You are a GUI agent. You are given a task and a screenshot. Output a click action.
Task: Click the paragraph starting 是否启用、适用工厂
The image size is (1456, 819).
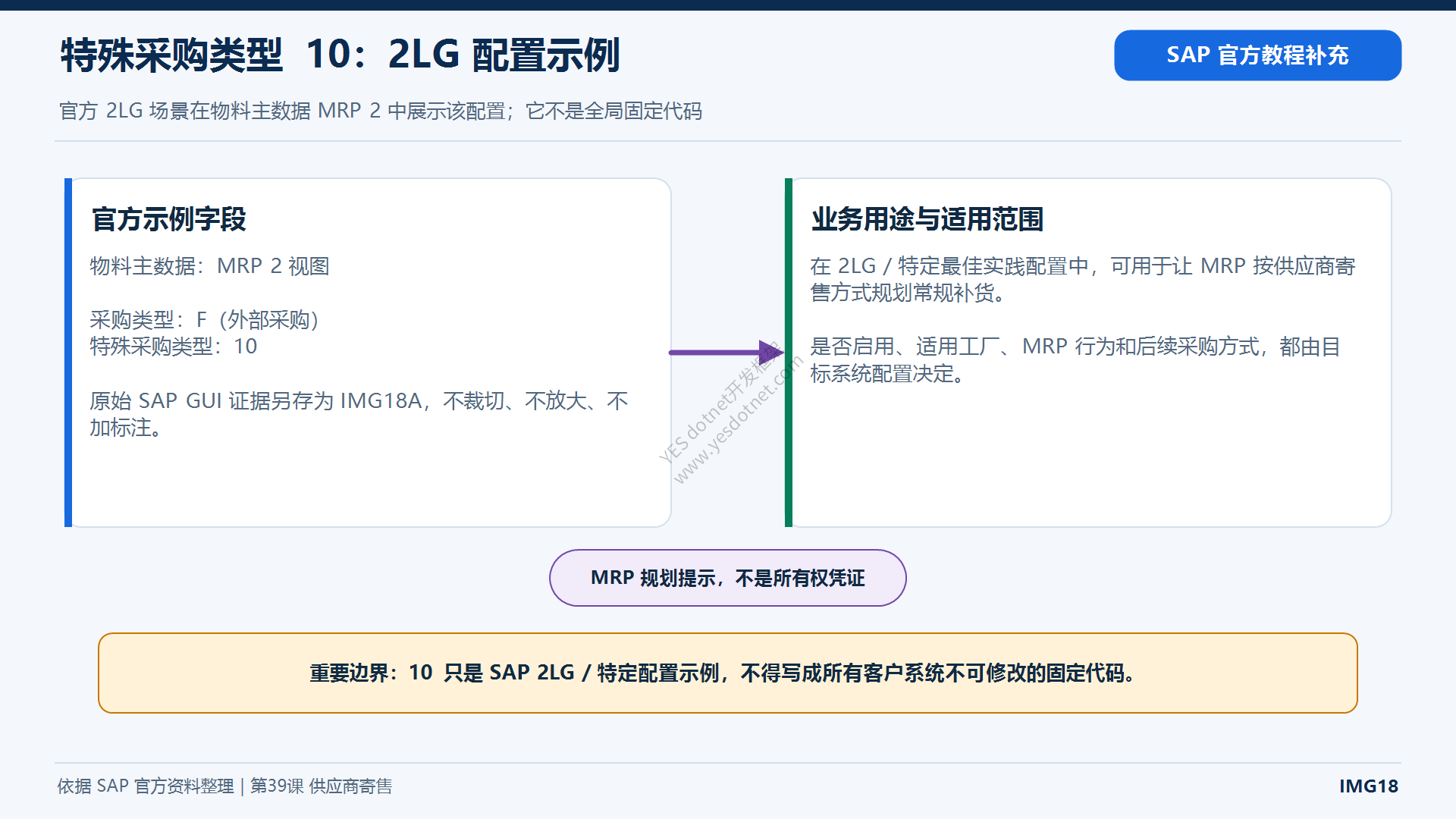(x=1075, y=360)
